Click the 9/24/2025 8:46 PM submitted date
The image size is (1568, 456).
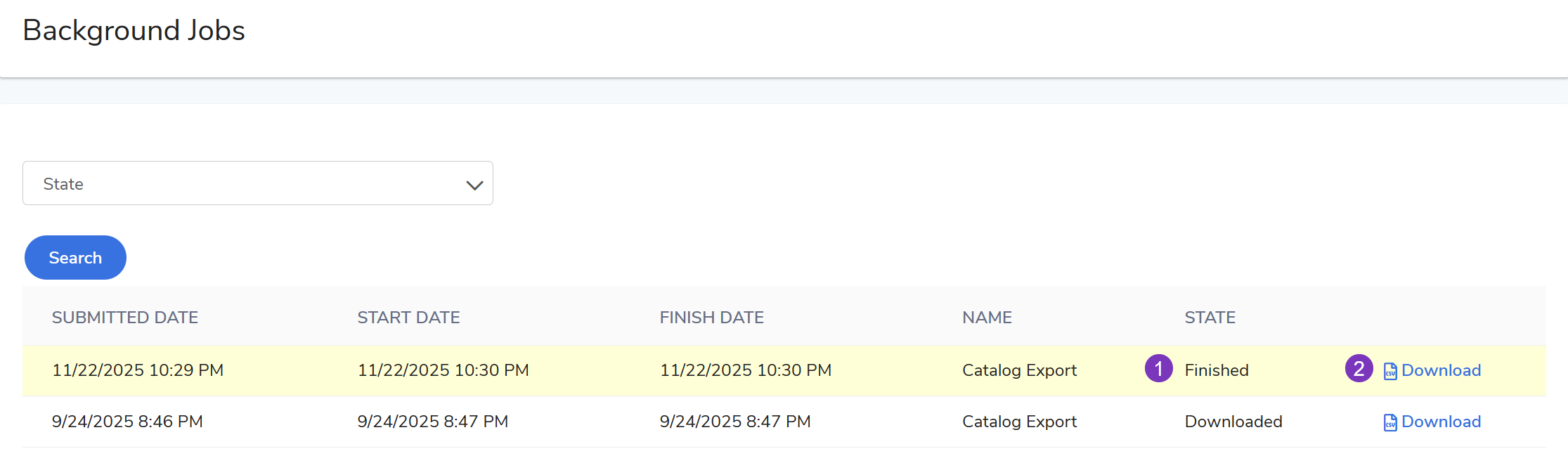pos(127,422)
